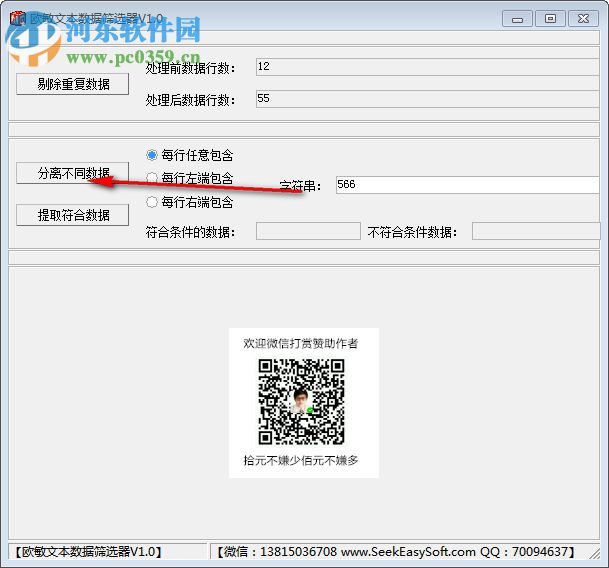The width and height of the screenshot is (609, 568).
Task: Click the 符合条件的数据 label
Action: click(190, 232)
